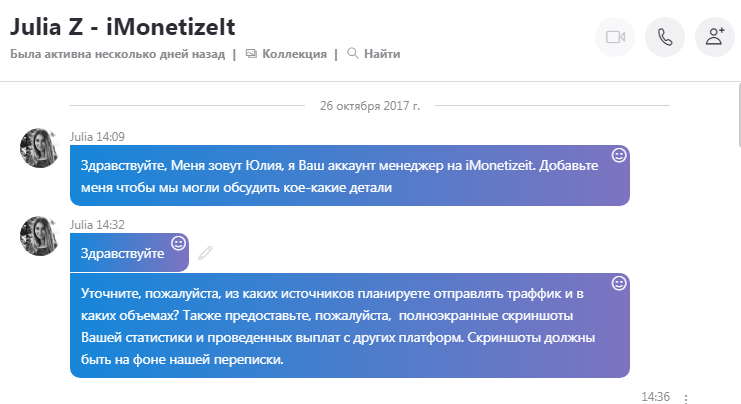Click the 14:36 timestamp
Viewport: 741px width, 404px height.
[654, 397]
